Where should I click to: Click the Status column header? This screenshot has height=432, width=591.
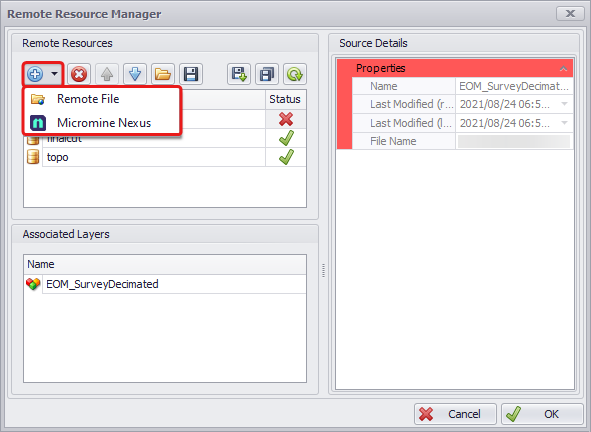285,99
